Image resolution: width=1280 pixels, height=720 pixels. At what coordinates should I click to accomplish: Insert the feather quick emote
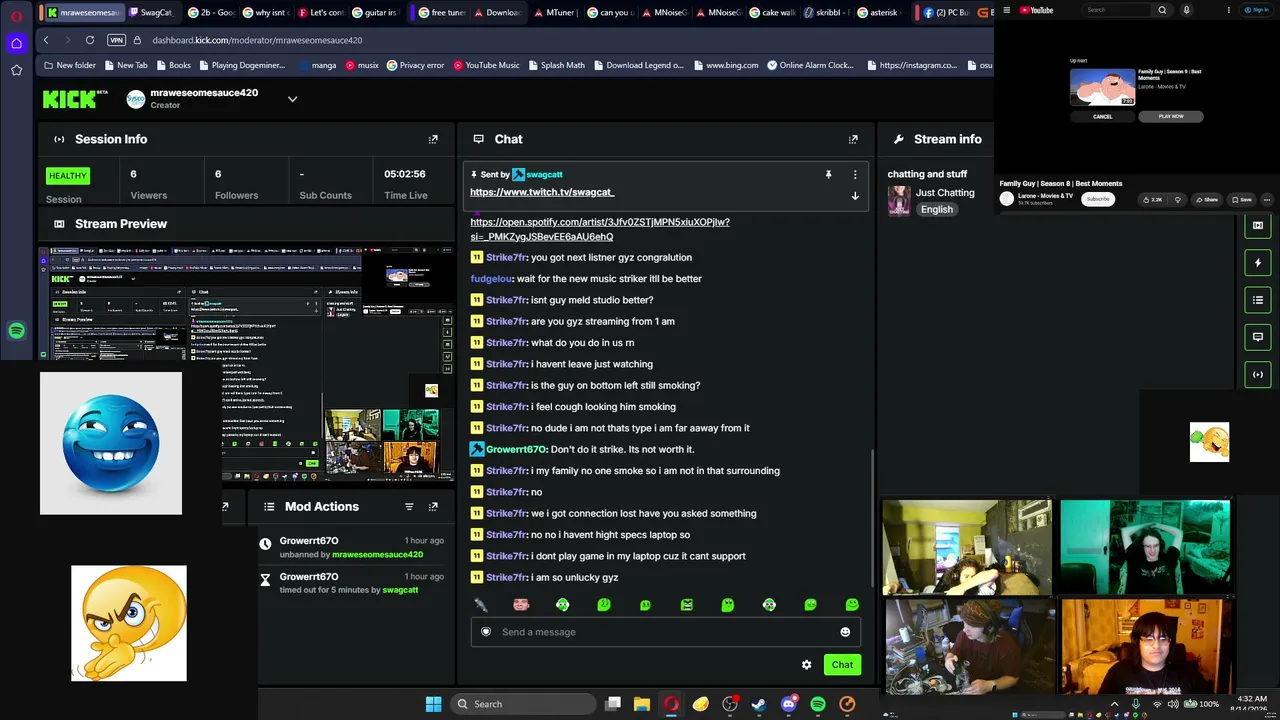coord(480,605)
